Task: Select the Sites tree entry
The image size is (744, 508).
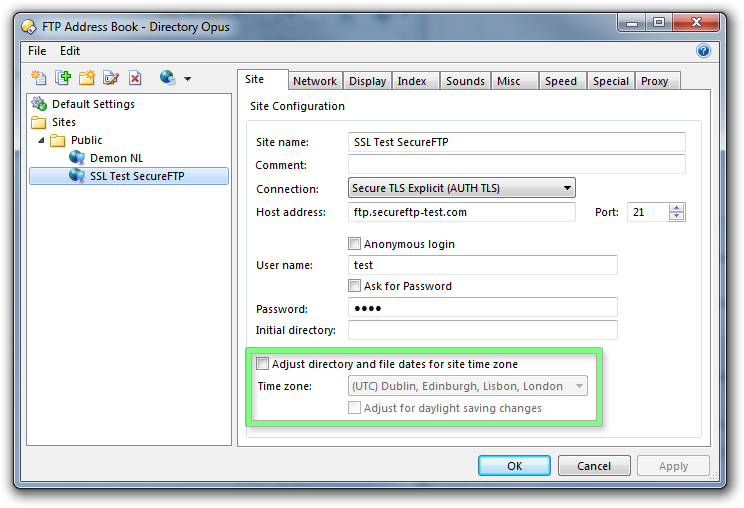Action: [x=64, y=122]
